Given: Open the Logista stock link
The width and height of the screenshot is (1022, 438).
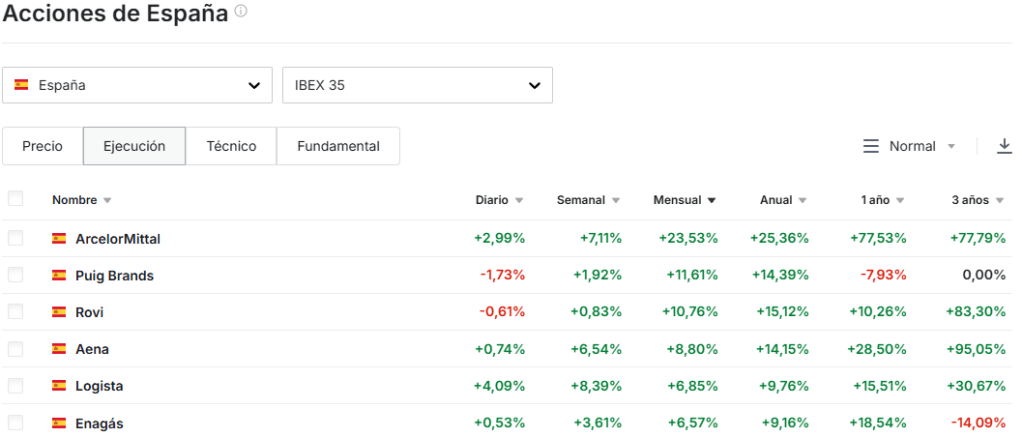Looking at the screenshot, I should pos(99,386).
